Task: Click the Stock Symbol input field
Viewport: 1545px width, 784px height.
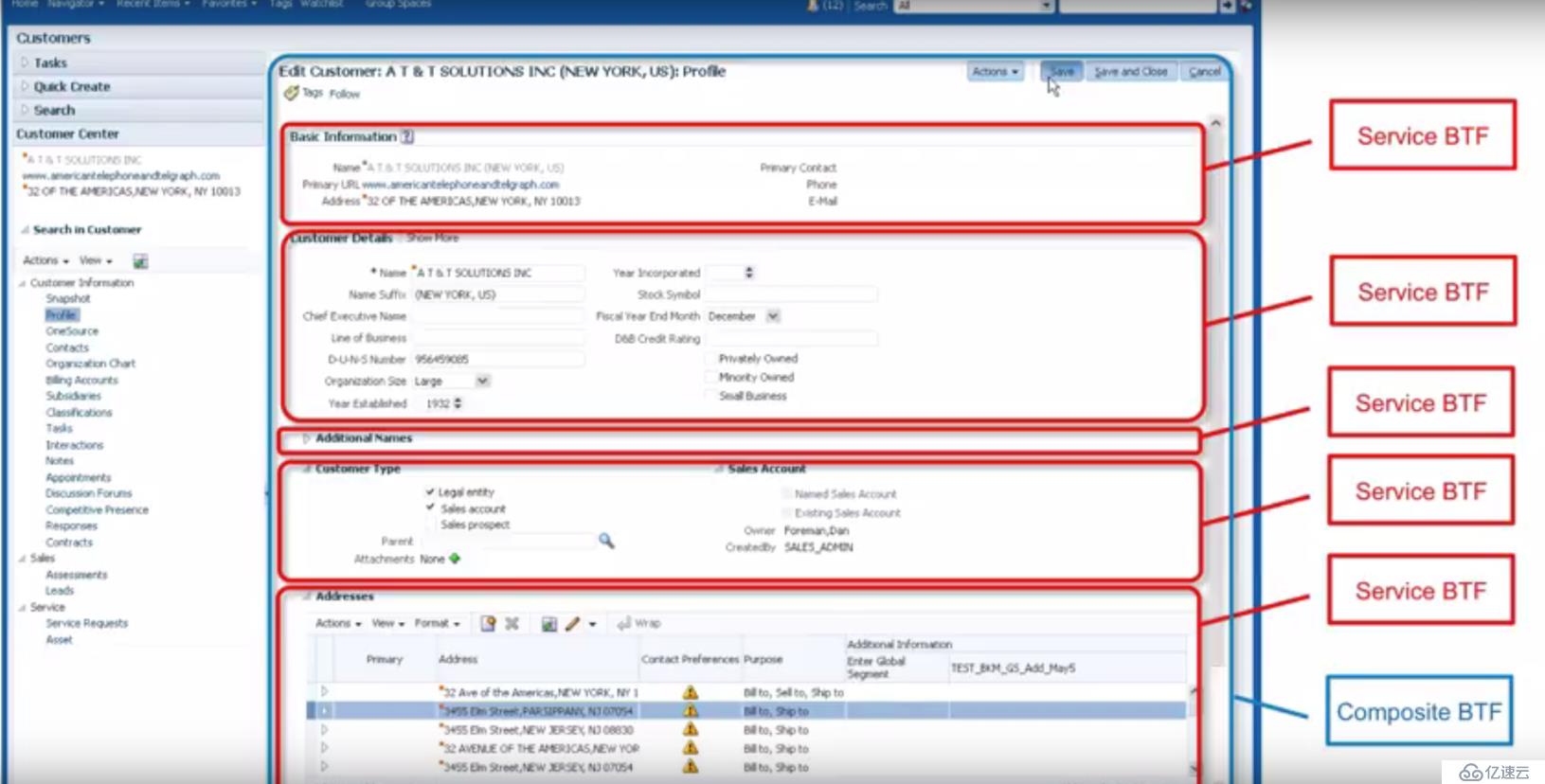Action: (x=791, y=294)
